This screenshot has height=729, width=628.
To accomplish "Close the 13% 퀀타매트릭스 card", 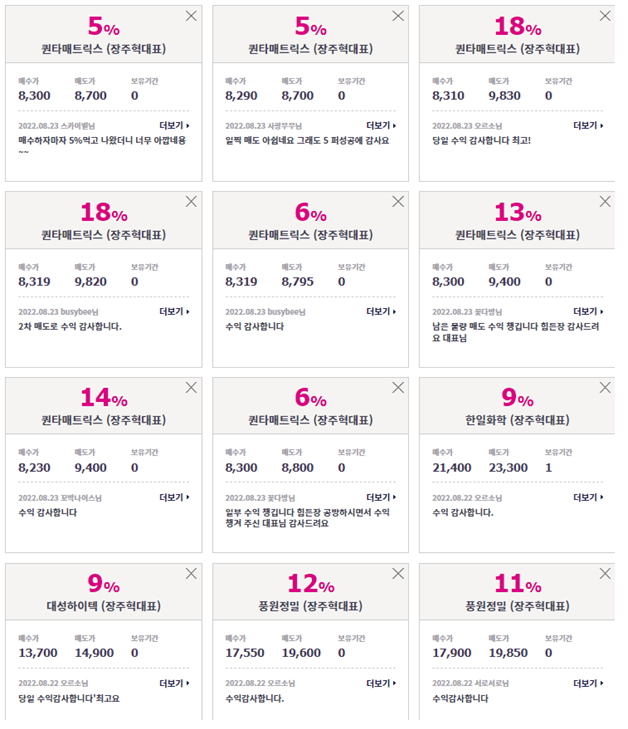I will tap(605, 201).
